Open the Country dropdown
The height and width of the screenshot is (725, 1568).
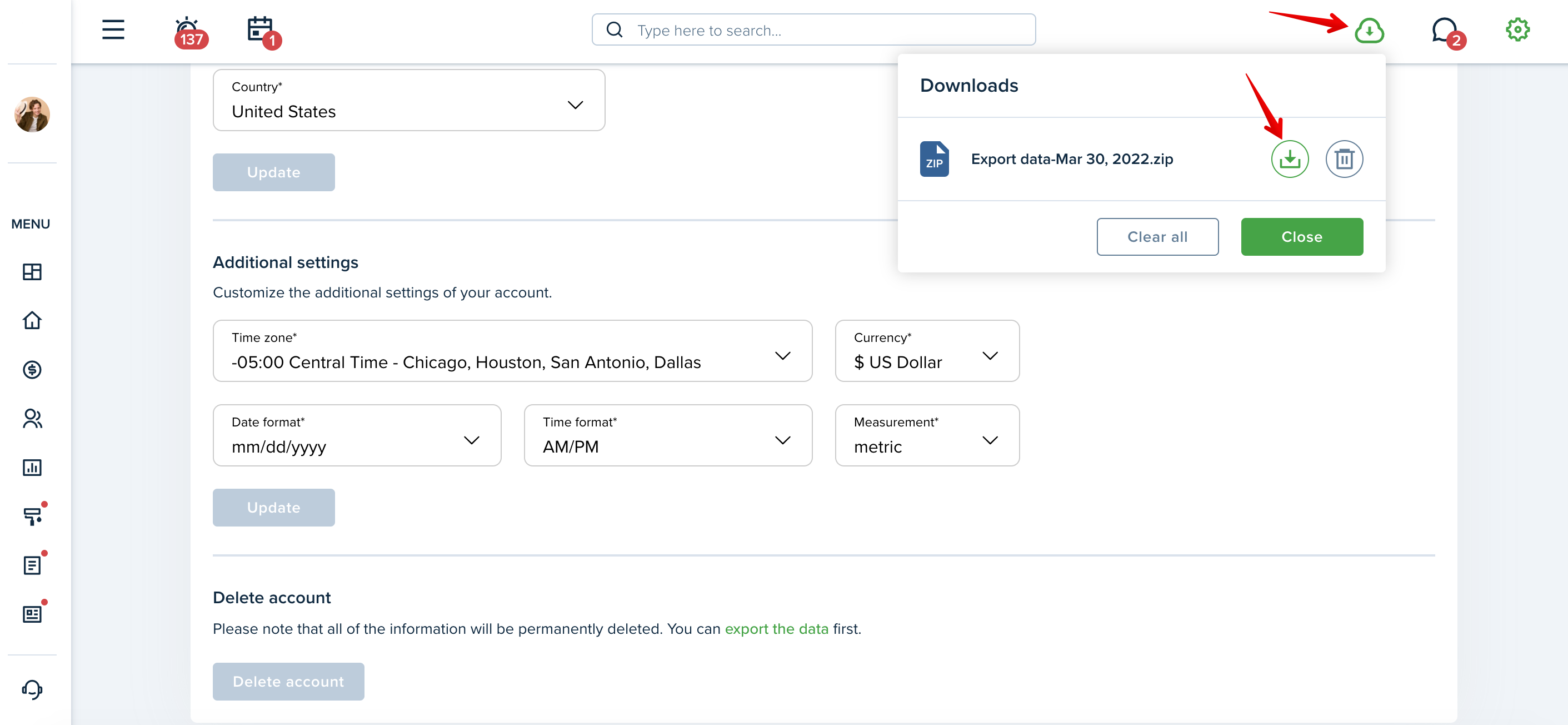(409, 100)
